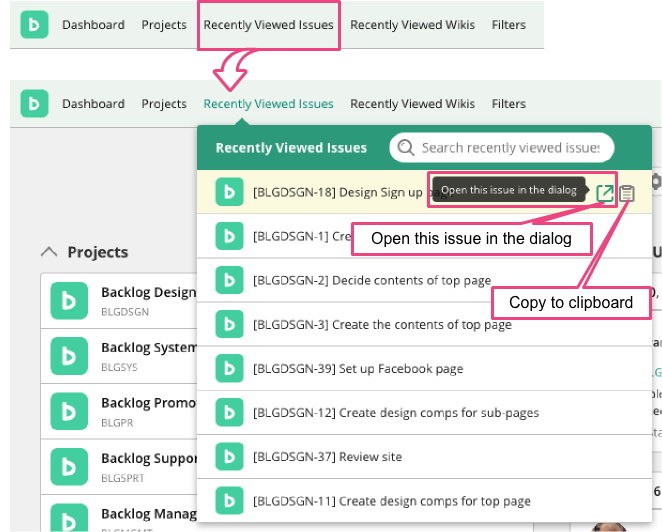This screenshot has height=532, width=662.
Task: Click the Backlog Design project icon
Action: pyautogui.click(x=69, y=301)
